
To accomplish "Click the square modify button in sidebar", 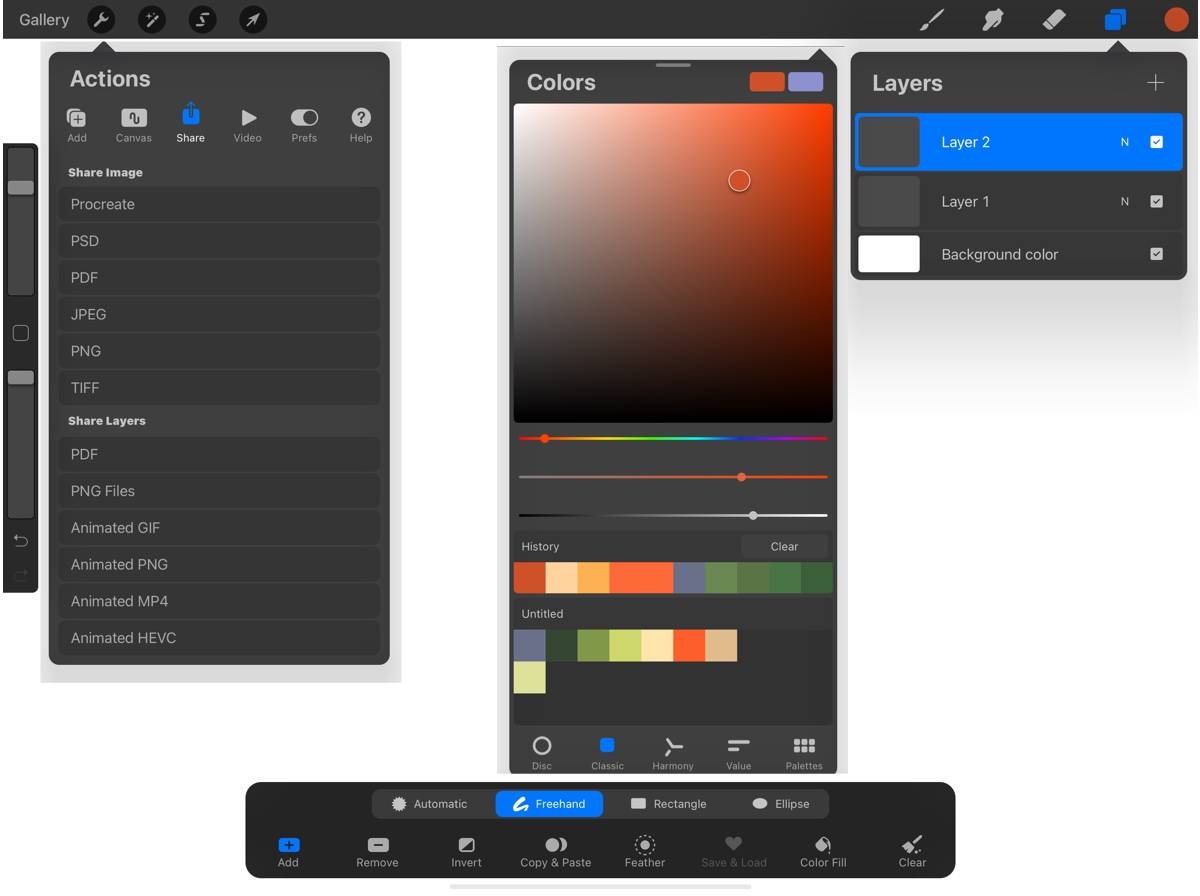I will 20,333.
